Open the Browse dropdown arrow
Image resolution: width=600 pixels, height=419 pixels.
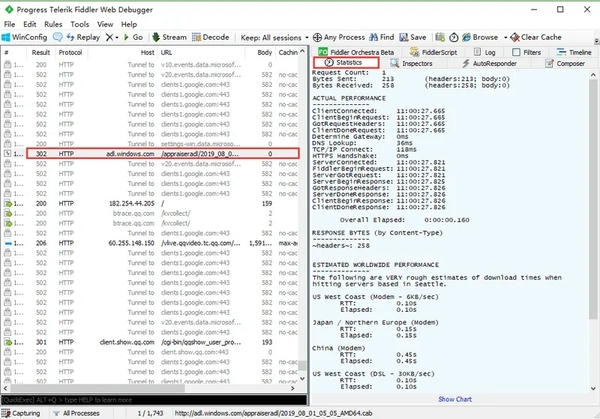[505, 37]
